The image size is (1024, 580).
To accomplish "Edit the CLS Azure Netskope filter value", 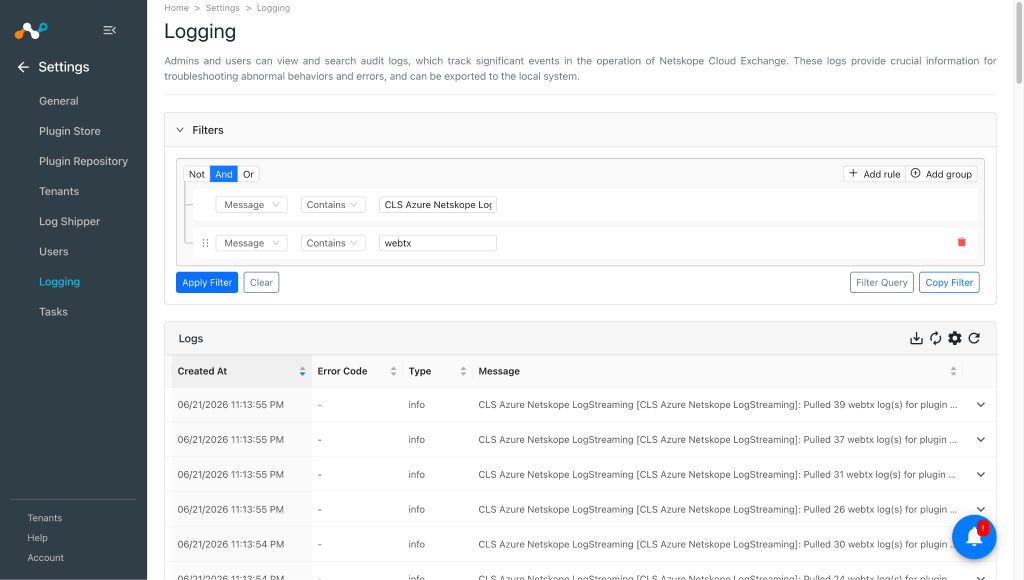I will click(x=438, y=204).
